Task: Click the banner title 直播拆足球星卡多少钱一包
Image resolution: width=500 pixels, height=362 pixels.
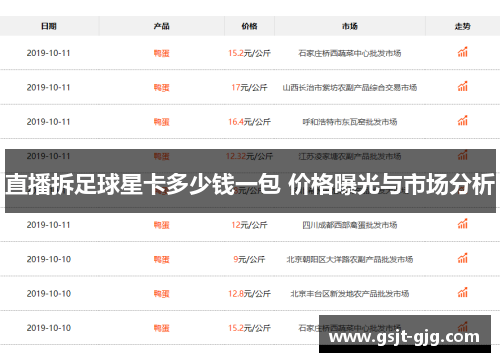Action: (x=143, y=184)
